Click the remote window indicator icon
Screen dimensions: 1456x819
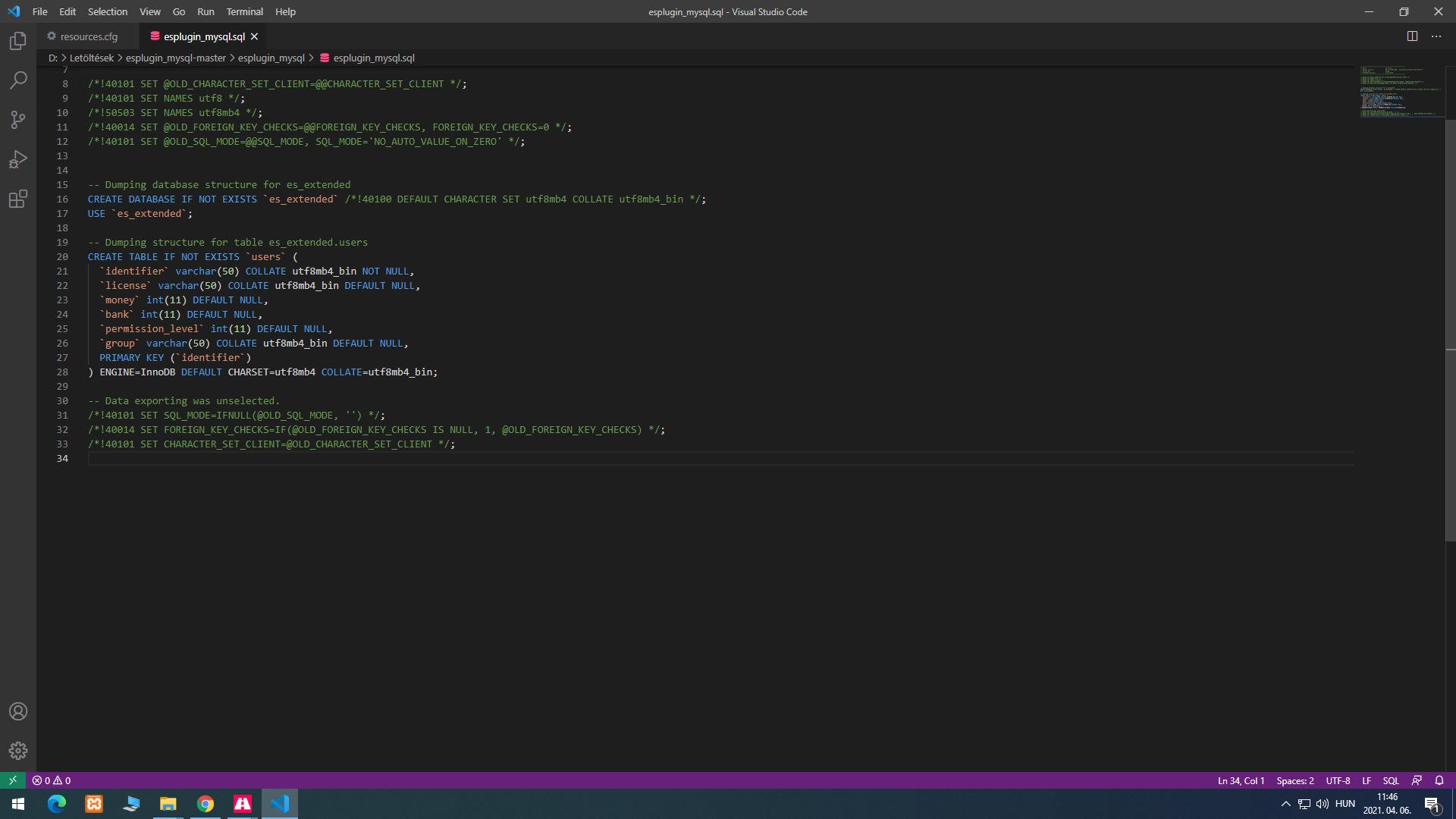click(13, 780)
